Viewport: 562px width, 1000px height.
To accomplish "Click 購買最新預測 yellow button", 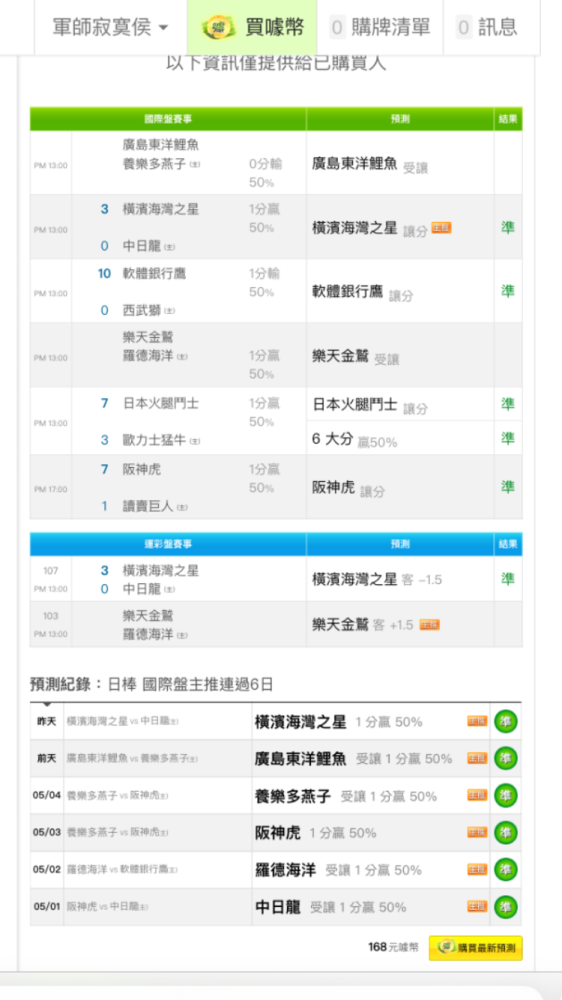I will click(476, 948).
